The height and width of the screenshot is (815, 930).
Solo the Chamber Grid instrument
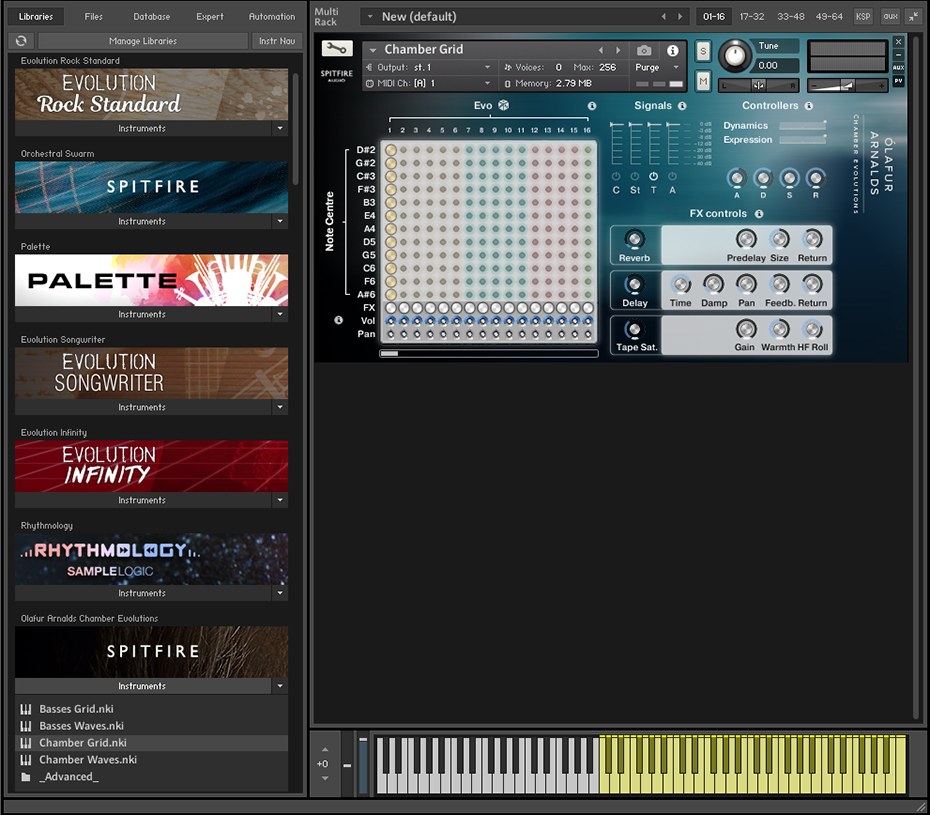coord(703,51)
